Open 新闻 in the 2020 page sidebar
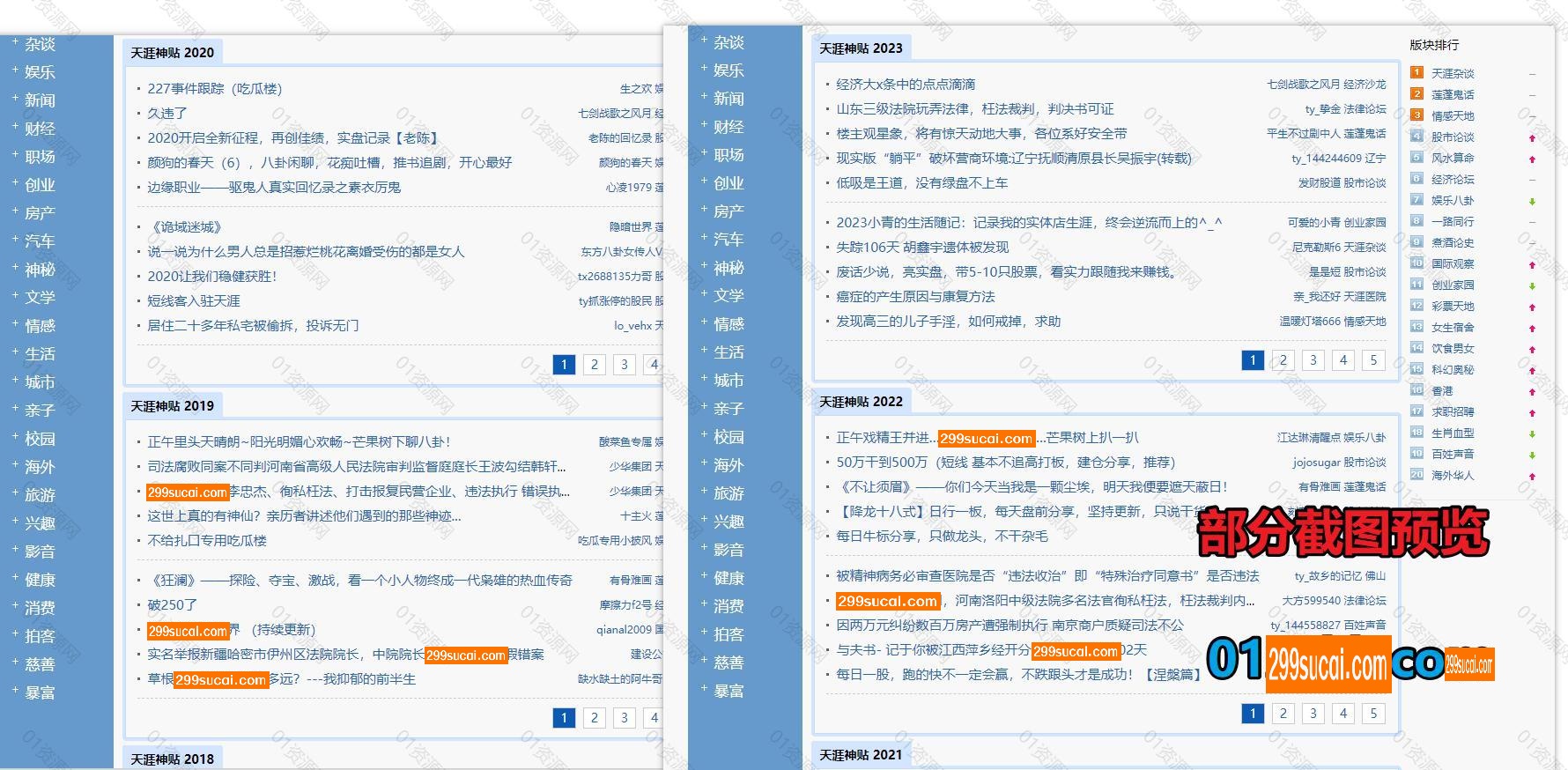This screenshot has width=1568, height=770. [40, 100]
